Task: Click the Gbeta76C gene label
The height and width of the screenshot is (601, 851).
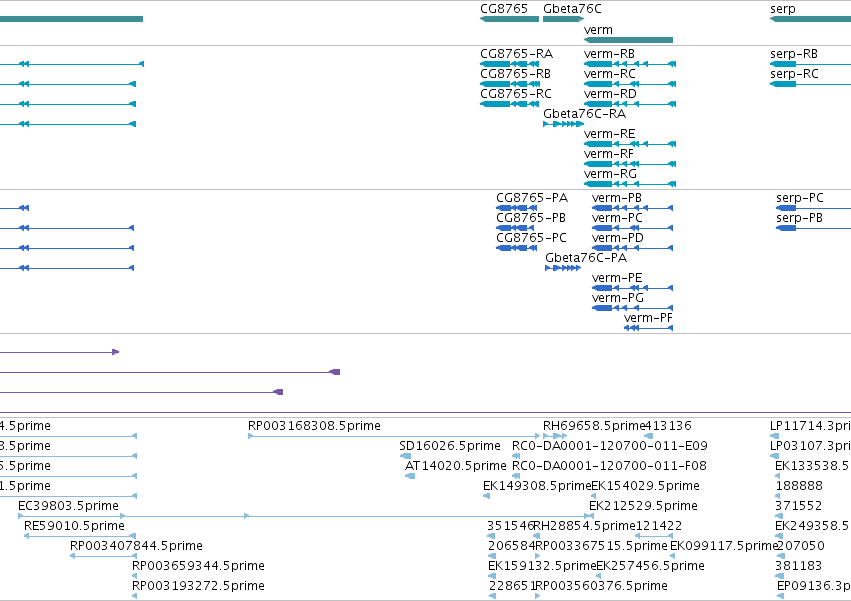Action: pos(572,9)
